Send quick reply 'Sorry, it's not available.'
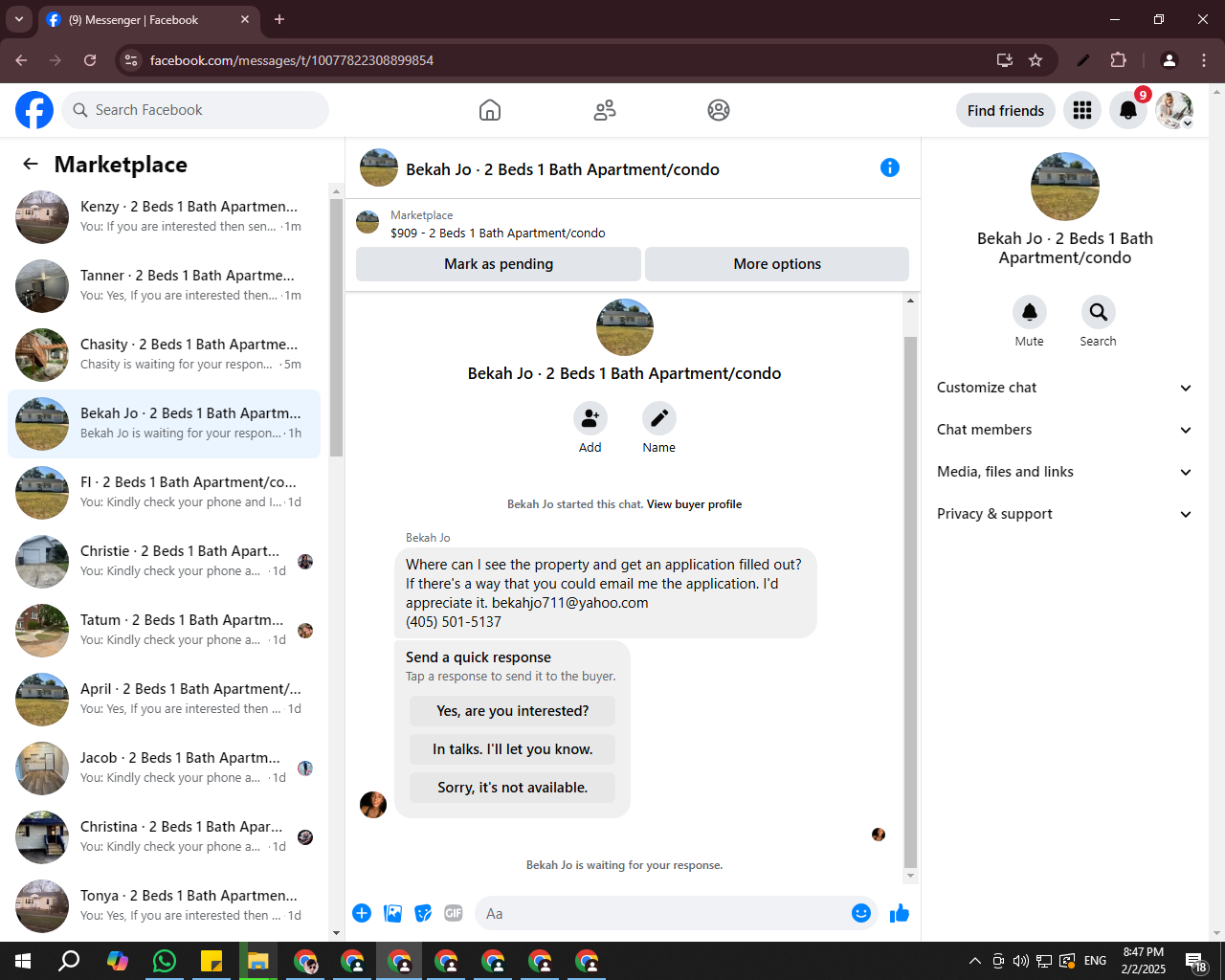Image resolution: width=1225 pixels, height=980 pixels. click(512, 788)
